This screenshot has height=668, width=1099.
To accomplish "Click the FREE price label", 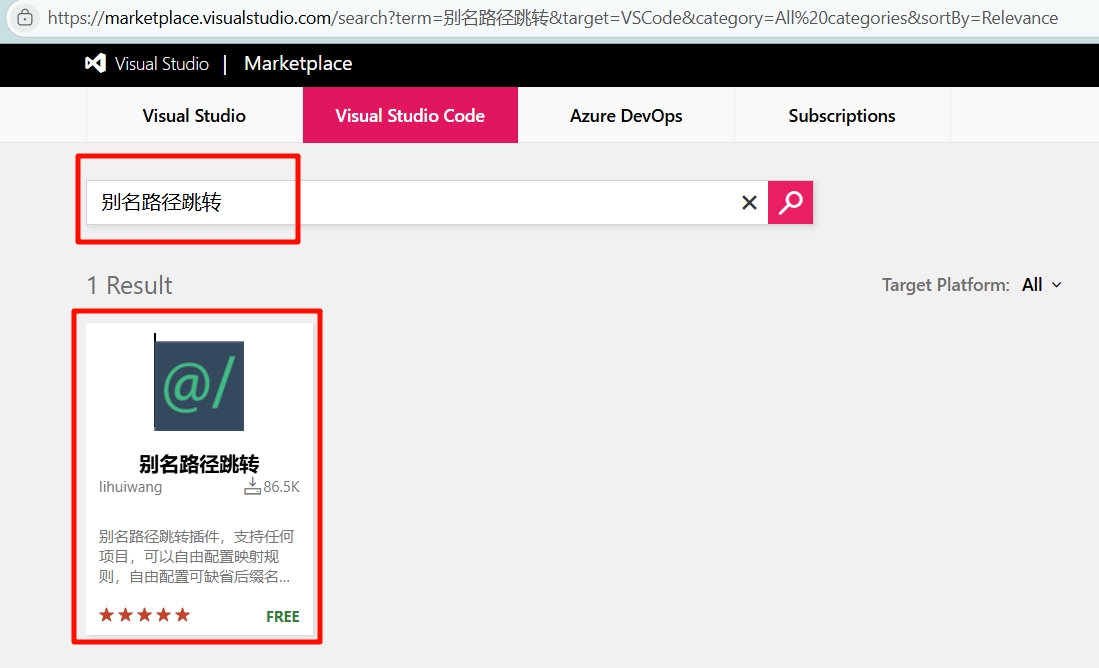I will click(x=282, y=616).
